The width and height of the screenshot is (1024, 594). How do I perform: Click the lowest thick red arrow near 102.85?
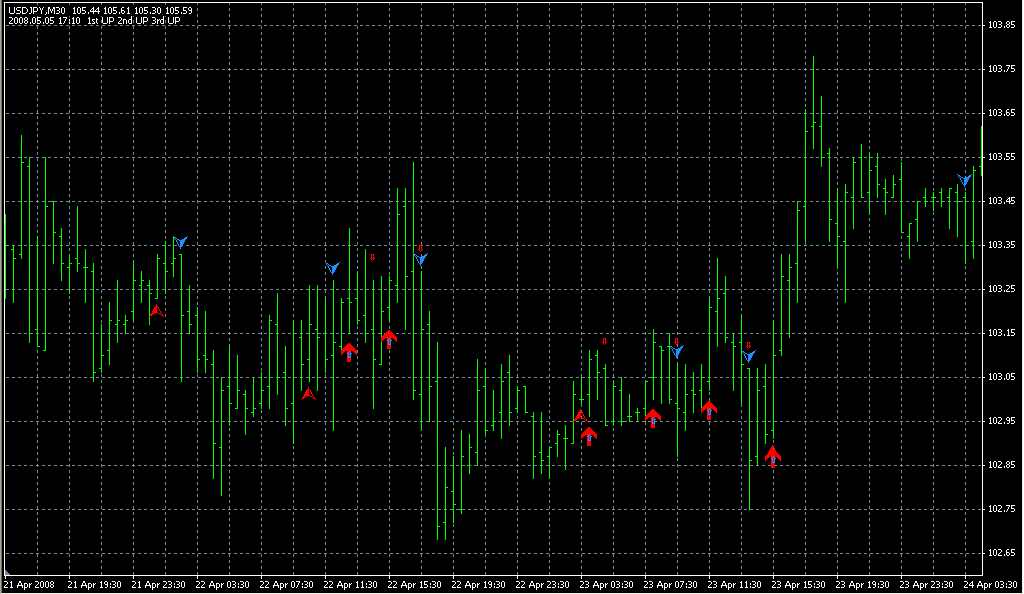tap(773, 457)
